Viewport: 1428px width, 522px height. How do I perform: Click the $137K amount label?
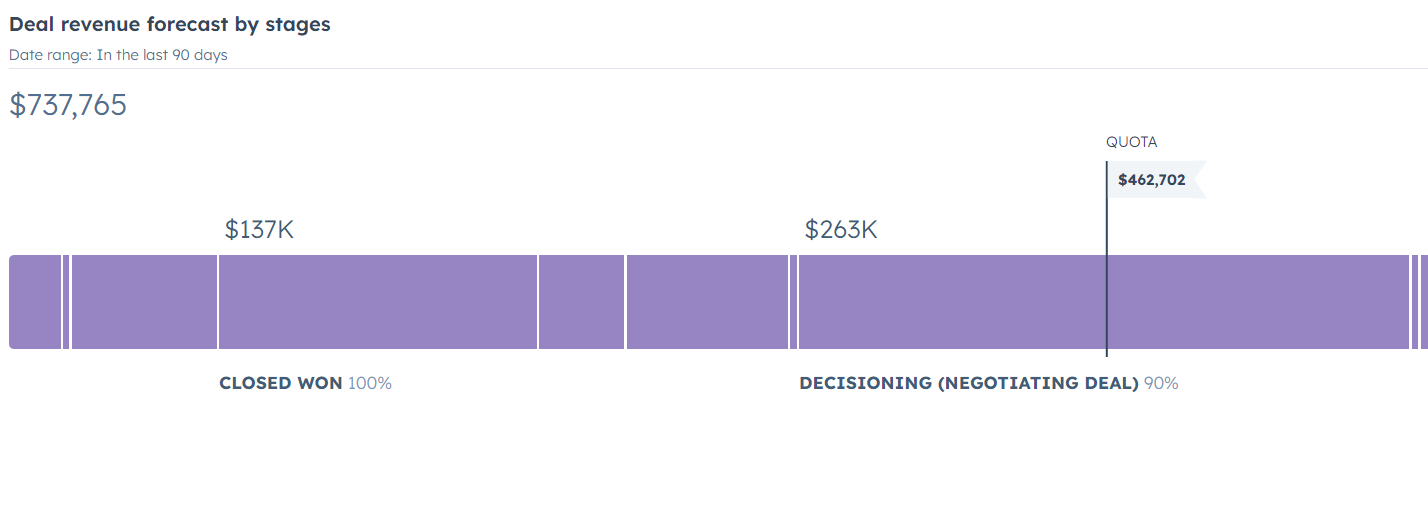tap(259, 230)
